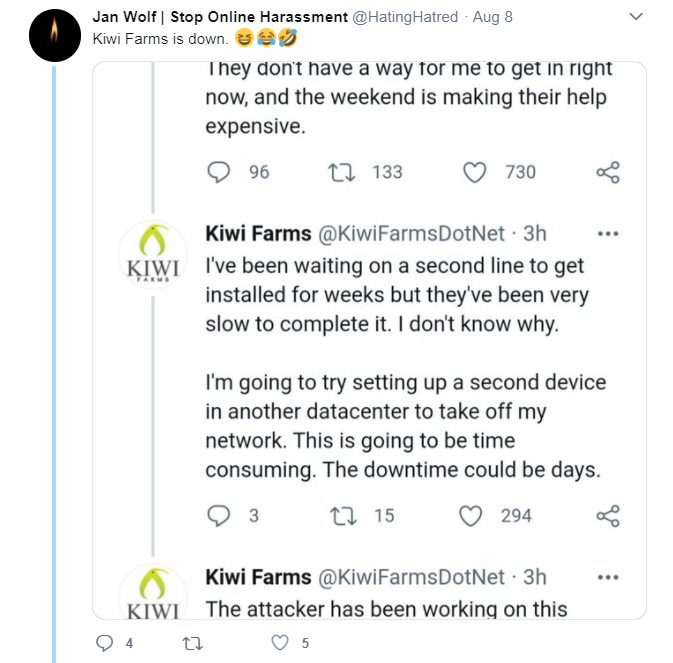Open three-dot menu on second-line tweet
The height and width of the screenshot is (663, 673).
[x=607, y=235]
